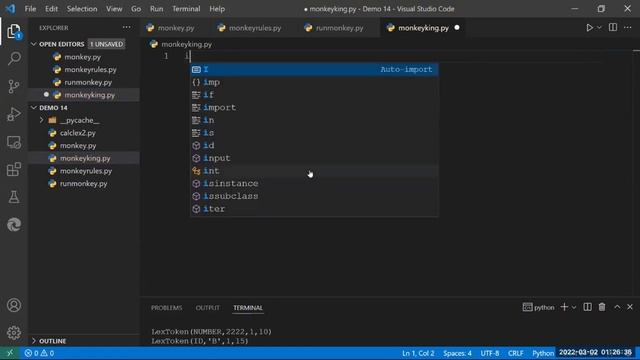Choose 'import' from the autocomplete list
This screenshot has height=360, width=640.
point(314,107)
